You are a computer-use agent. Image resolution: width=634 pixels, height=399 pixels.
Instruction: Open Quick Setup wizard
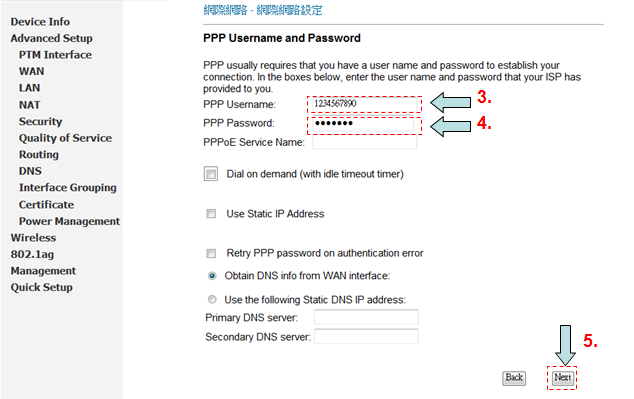(x=42, y=287)
